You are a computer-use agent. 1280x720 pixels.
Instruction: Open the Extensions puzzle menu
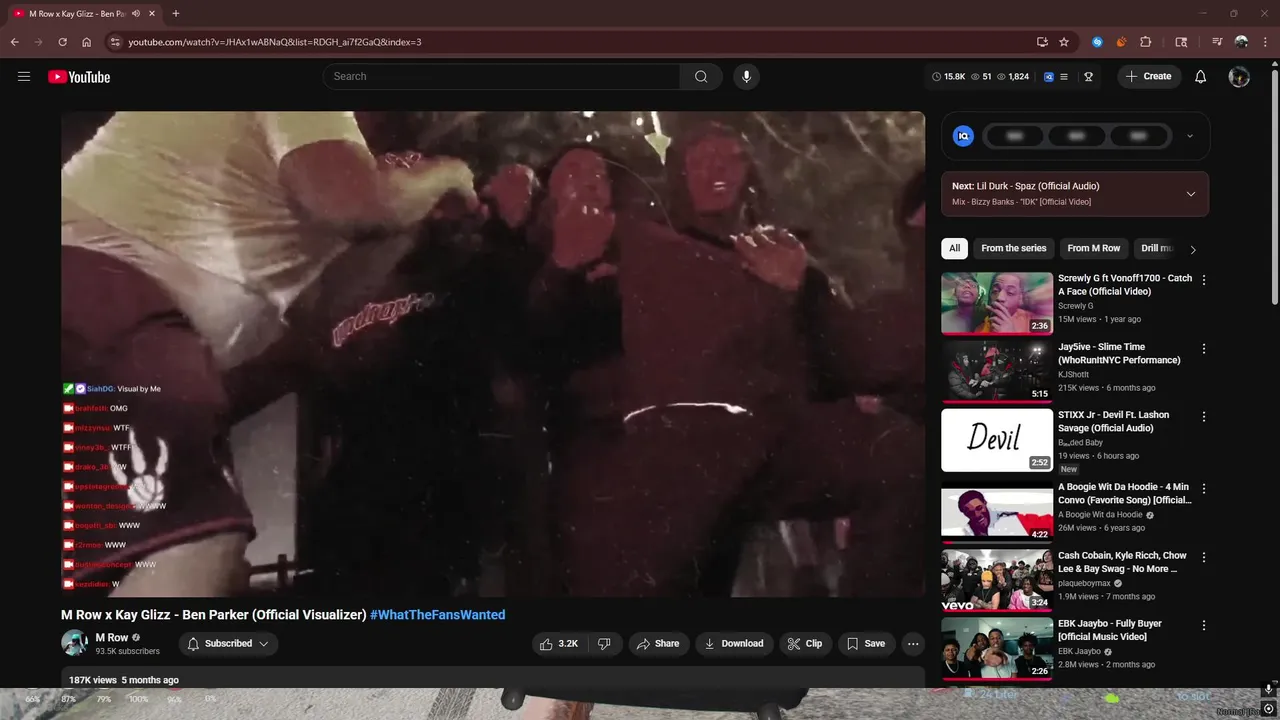(x=1146, y=42)
